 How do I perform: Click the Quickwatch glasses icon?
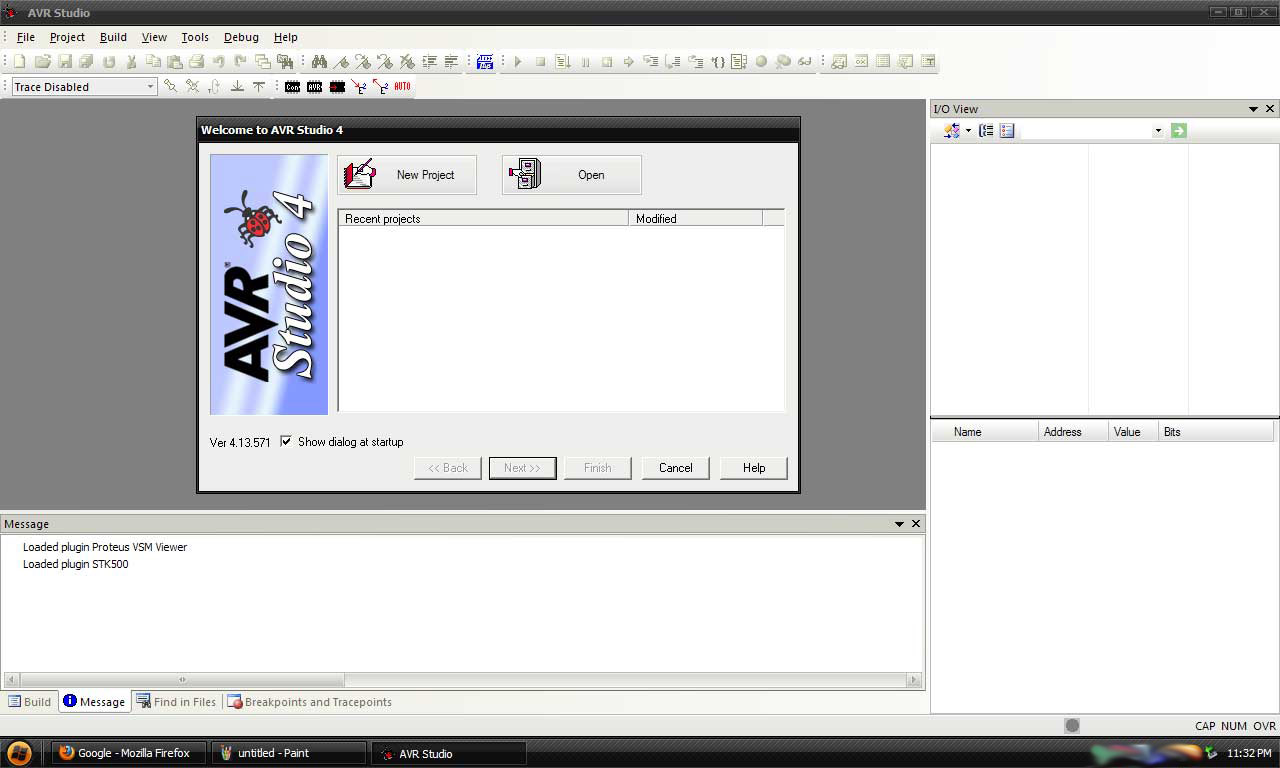point(805,62)
